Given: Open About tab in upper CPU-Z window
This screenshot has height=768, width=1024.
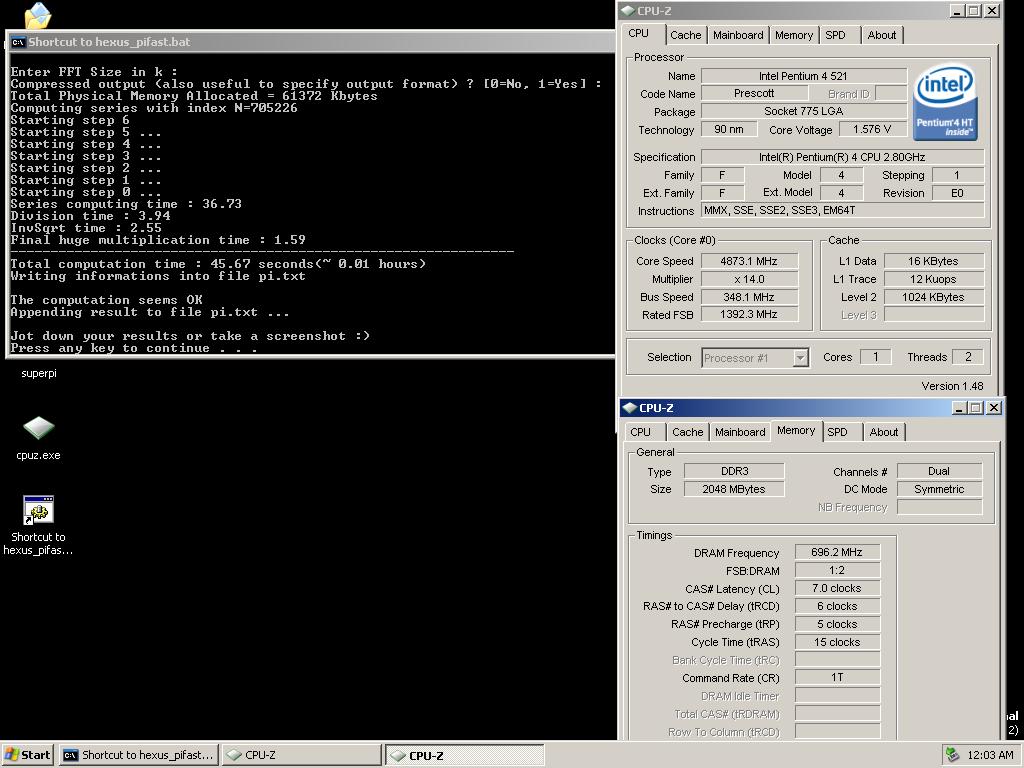Looking at the screenshot, I should [x=882, y=35].
